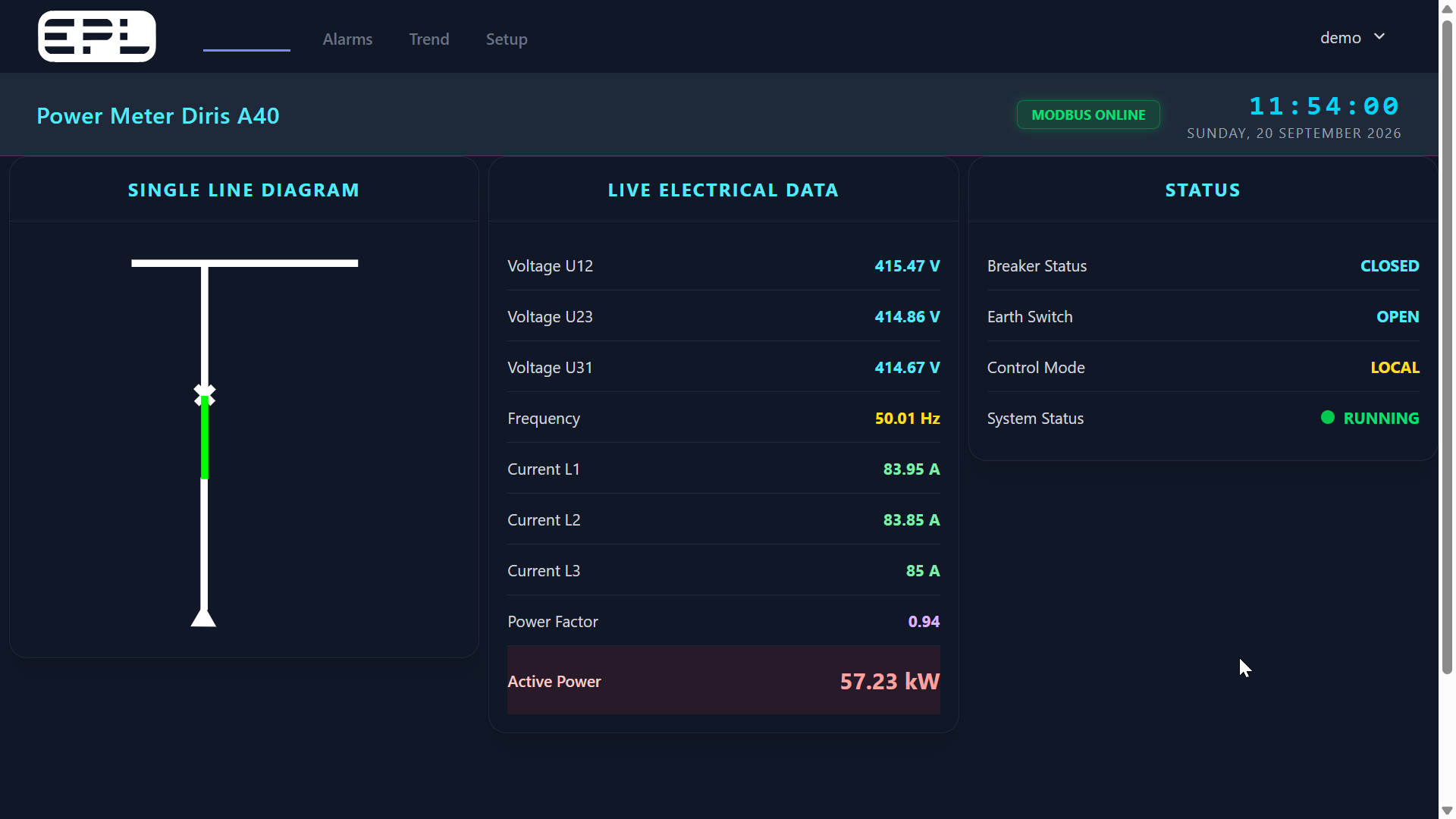This screenshot has width=1456, height=819.
Task: Click the Frequency value 50.01 Hz
Action: pyautogui.click(x=907, y=419)
